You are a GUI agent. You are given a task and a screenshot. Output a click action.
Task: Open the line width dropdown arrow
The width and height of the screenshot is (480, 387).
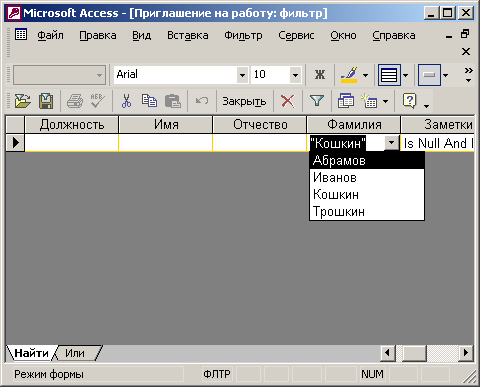[x=405, y=75]
